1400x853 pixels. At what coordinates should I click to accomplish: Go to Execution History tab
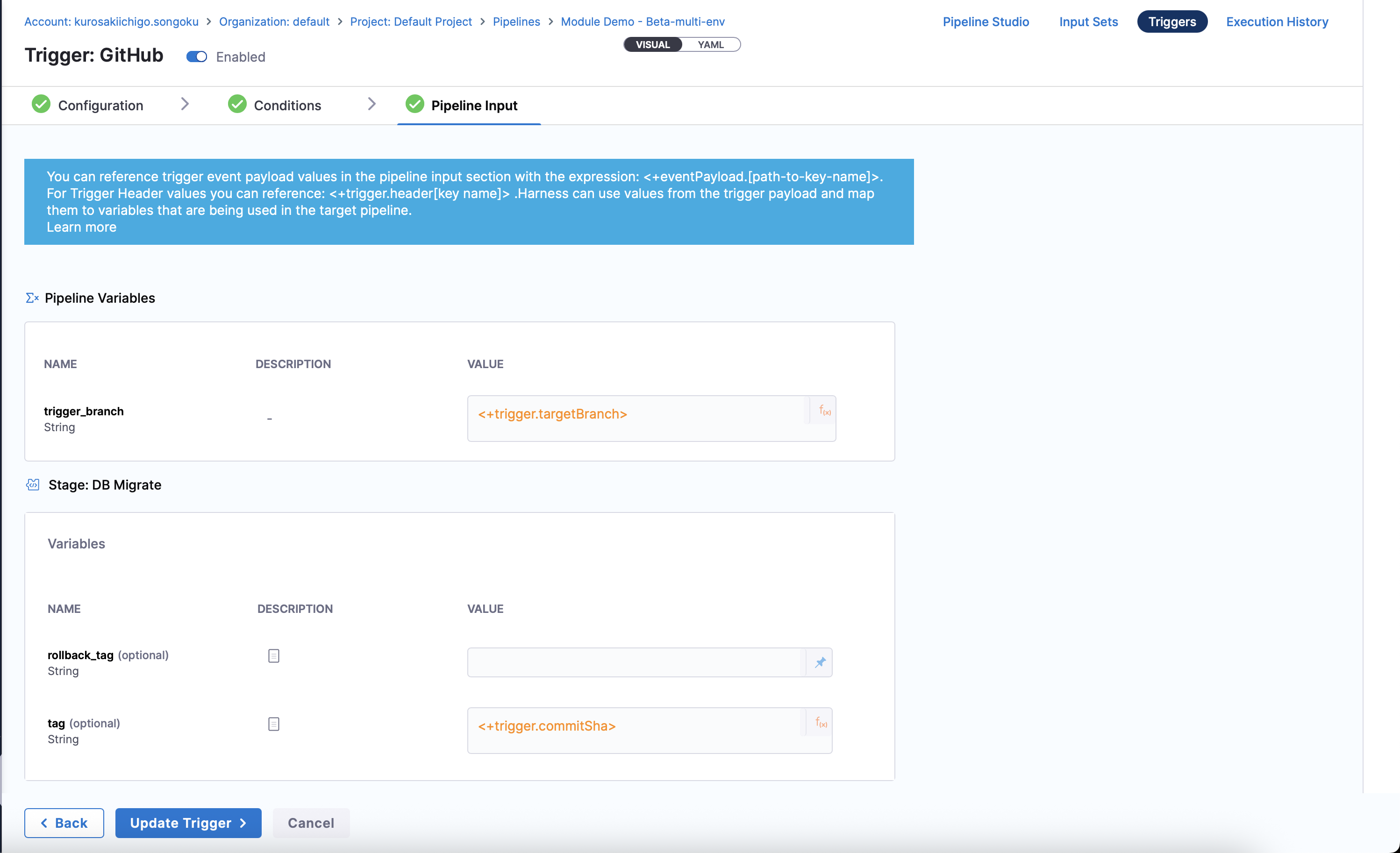[1276, 21]
